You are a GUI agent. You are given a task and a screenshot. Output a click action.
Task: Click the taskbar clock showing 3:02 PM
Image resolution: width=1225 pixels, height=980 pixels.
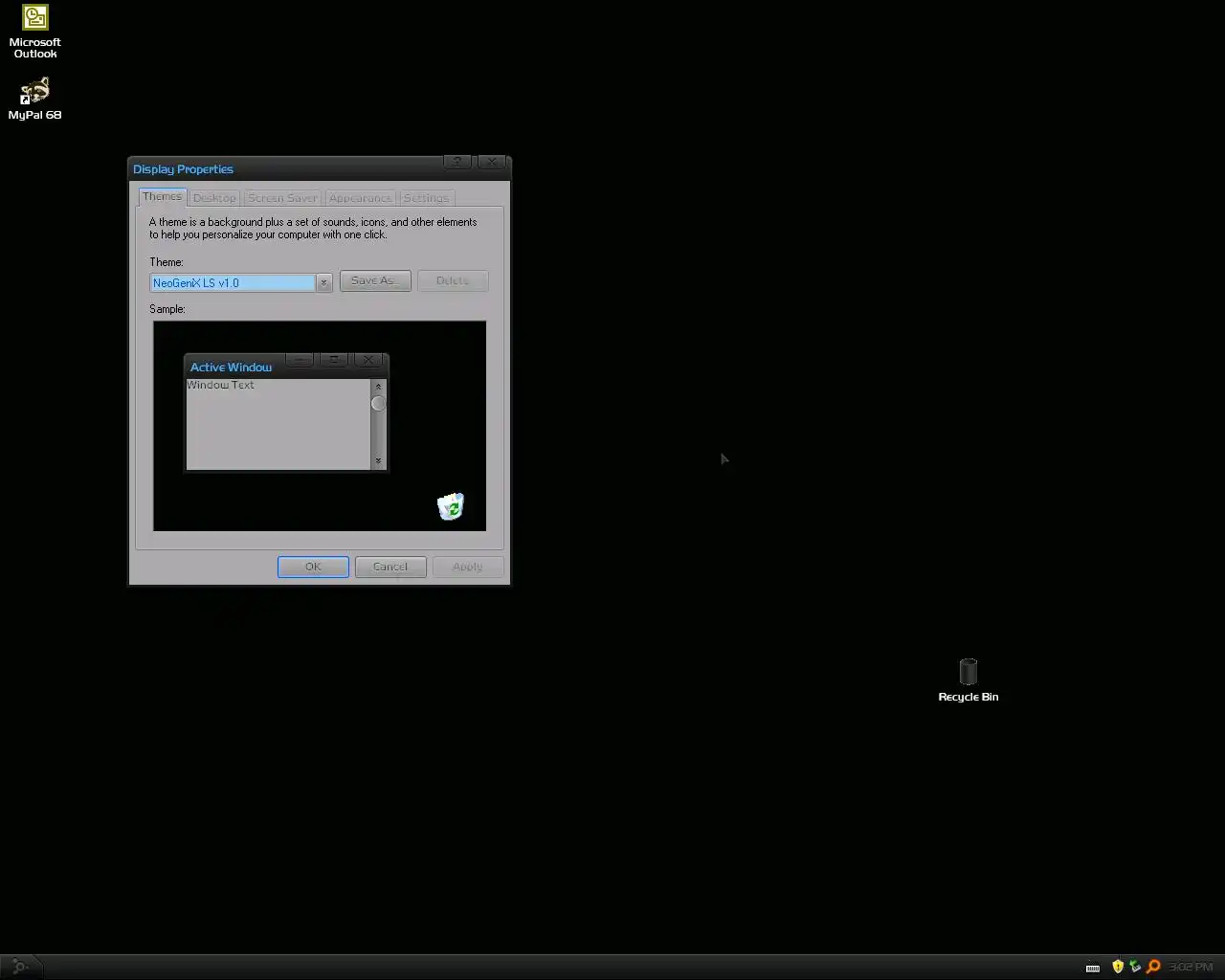pos(1191,967)
